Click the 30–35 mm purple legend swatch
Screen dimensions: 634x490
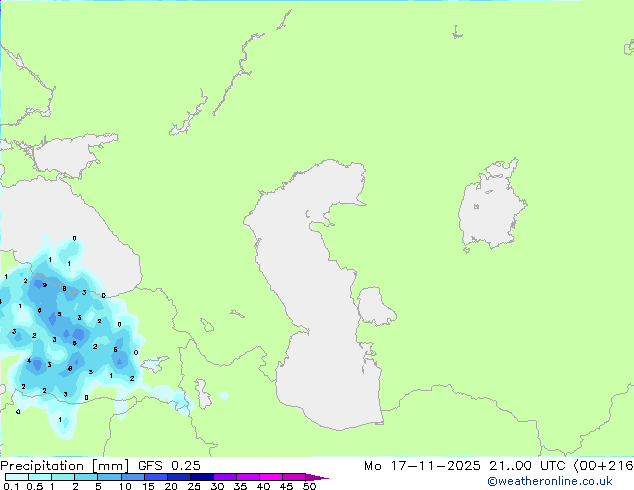[x=224, y=477]
